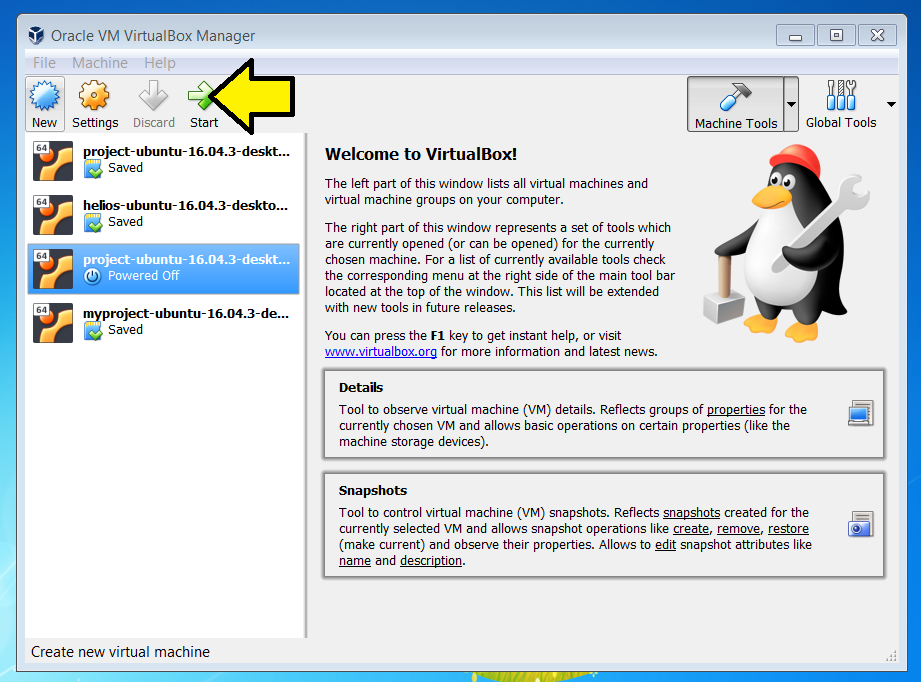Image resolution: width=921 pixels, height=682 pixels.
Task: Click the 'create' snapshot link
Action: click(x=691, y=529)
